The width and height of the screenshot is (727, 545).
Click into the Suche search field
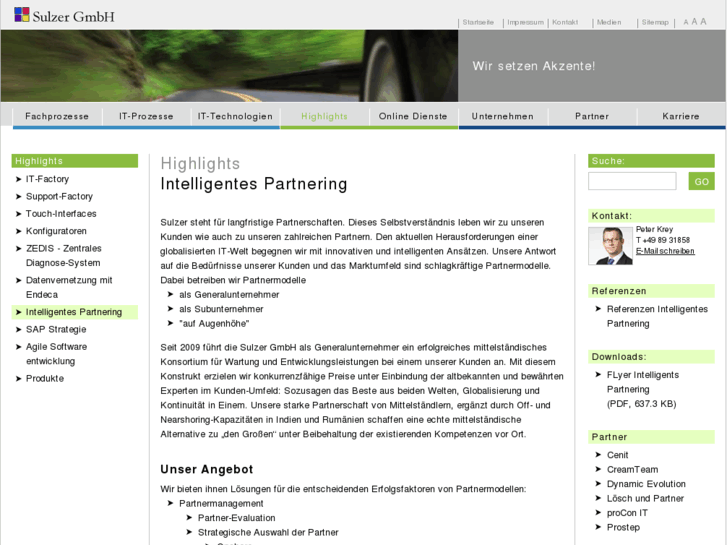coord(632,181)
